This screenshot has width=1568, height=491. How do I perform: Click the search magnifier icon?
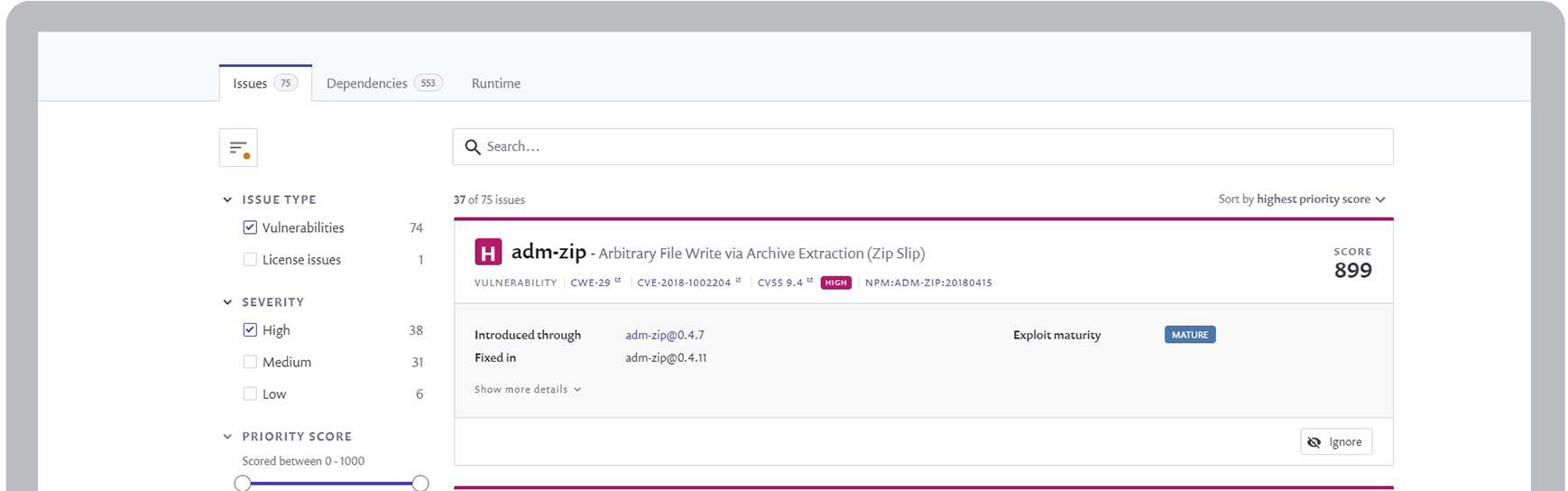[x=472, y=147]
